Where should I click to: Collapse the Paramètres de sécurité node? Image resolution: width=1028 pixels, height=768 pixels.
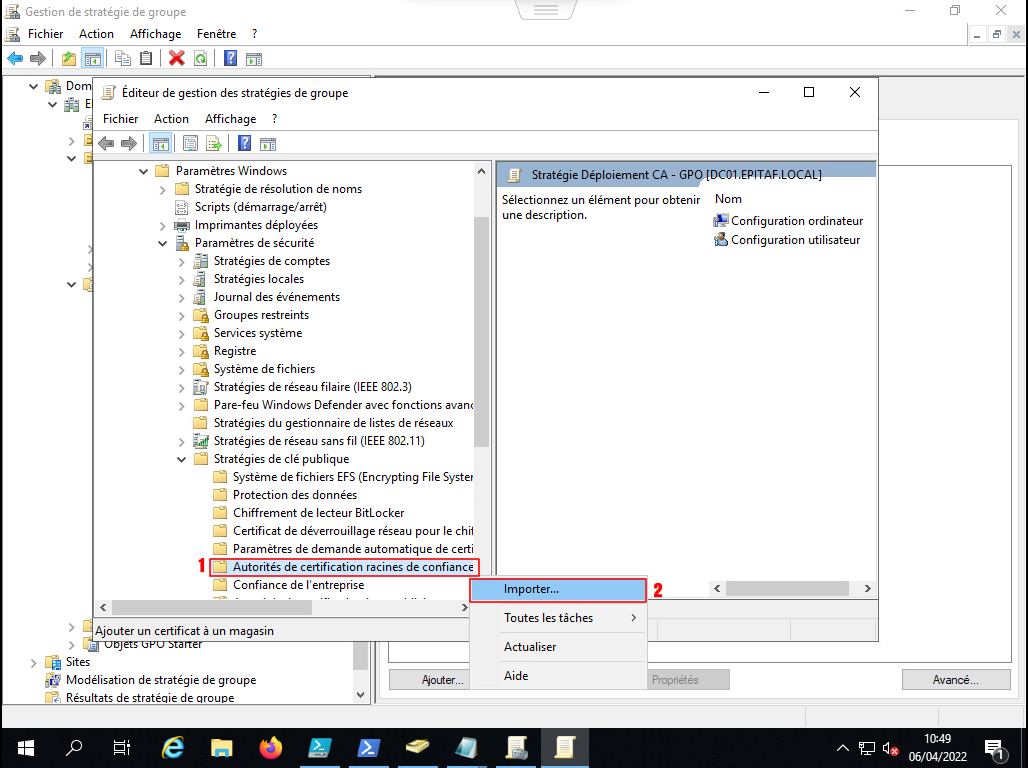pos(163,243)
